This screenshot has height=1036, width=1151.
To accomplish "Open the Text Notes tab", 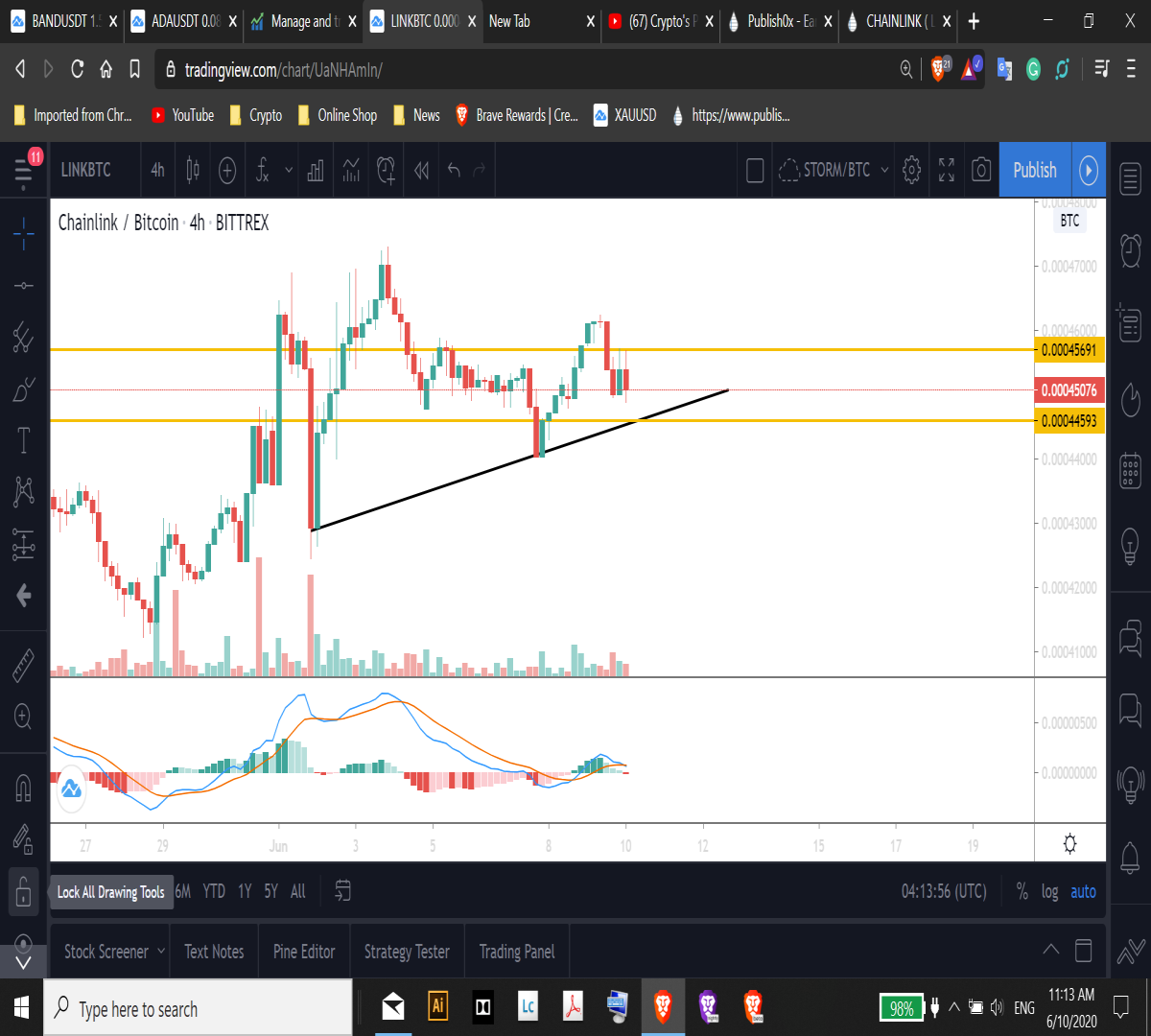I will 214,952.
